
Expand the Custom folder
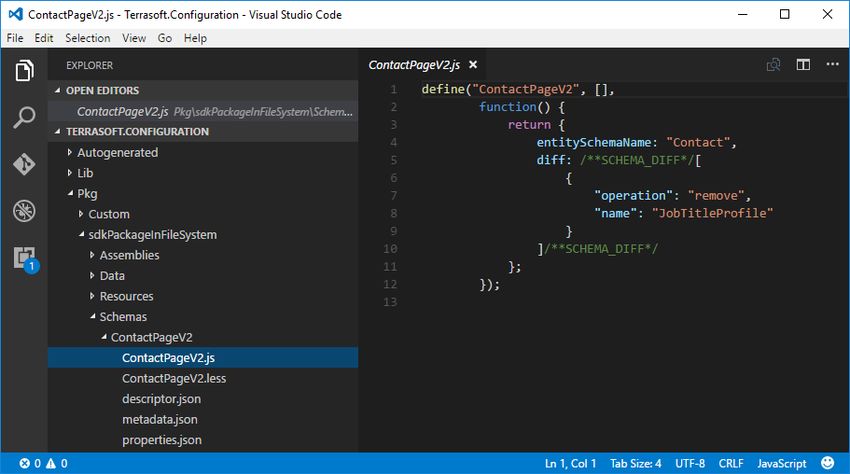point(81,214)
